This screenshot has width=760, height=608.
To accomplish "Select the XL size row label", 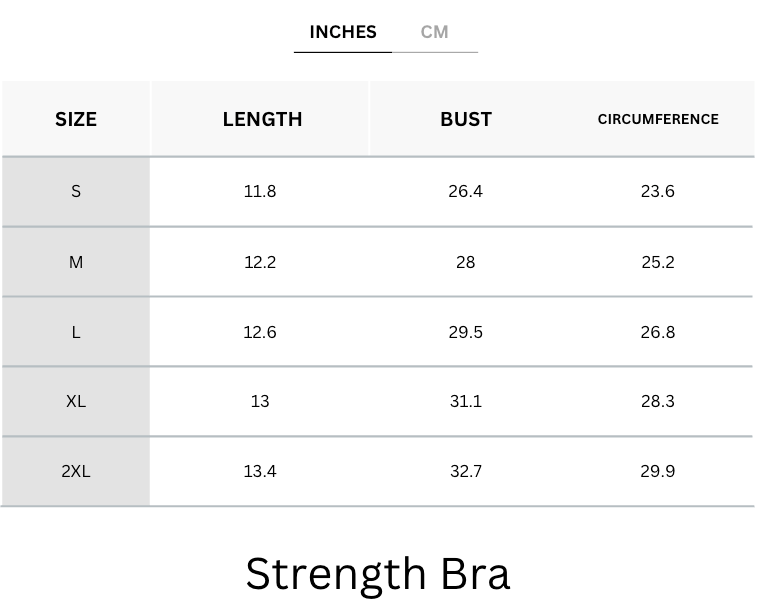I will click(x=76, y=401).
